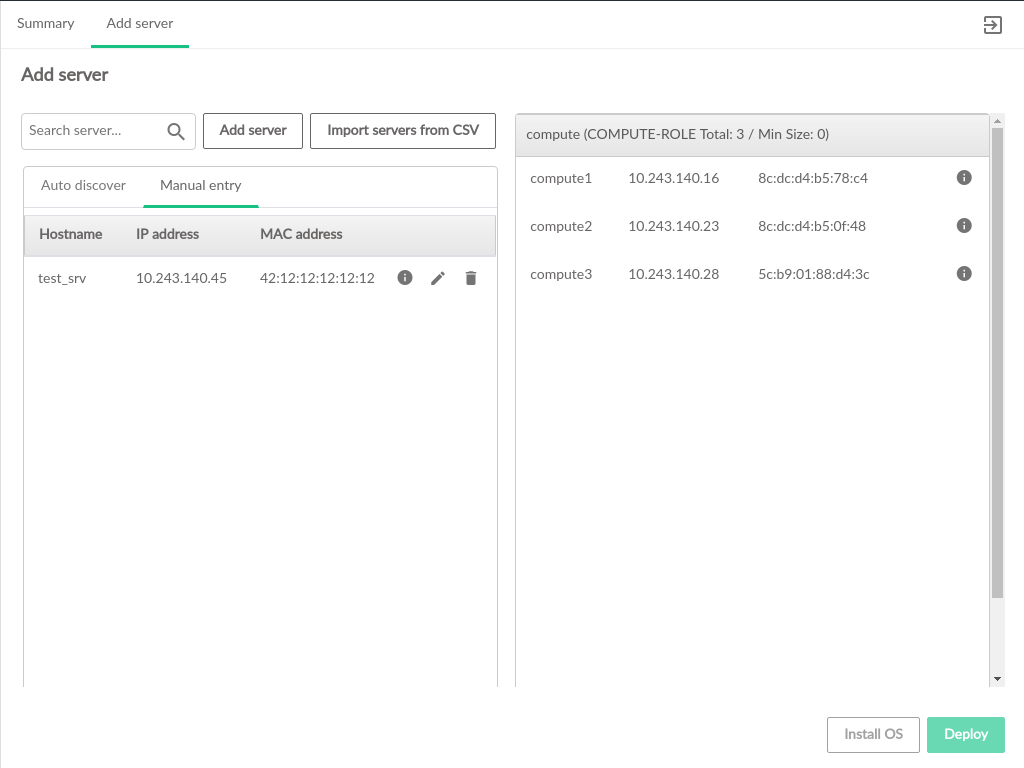Switch to the Summary tab
Viewport: 1024px width, 768px height.
click(46, 24)
